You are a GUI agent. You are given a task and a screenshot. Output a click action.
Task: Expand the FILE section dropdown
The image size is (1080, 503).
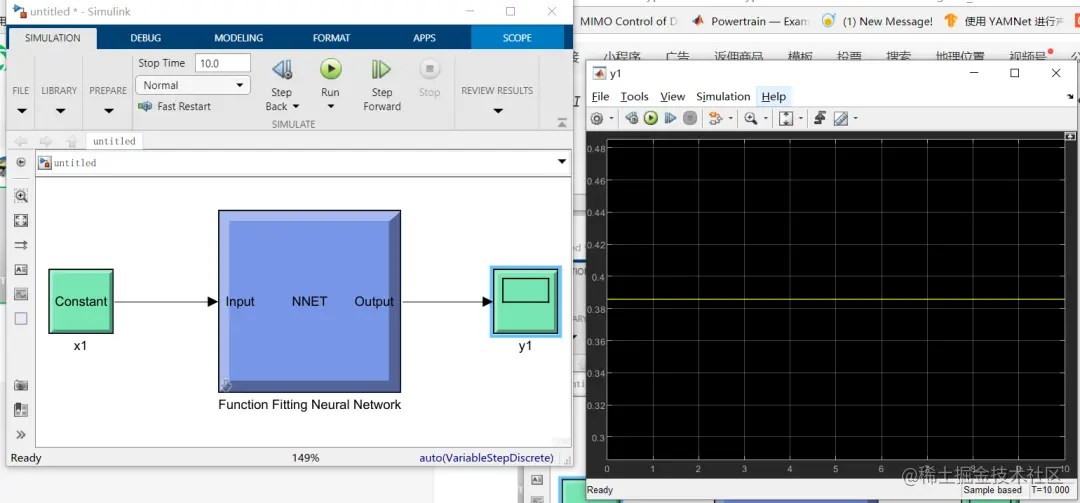21,111
